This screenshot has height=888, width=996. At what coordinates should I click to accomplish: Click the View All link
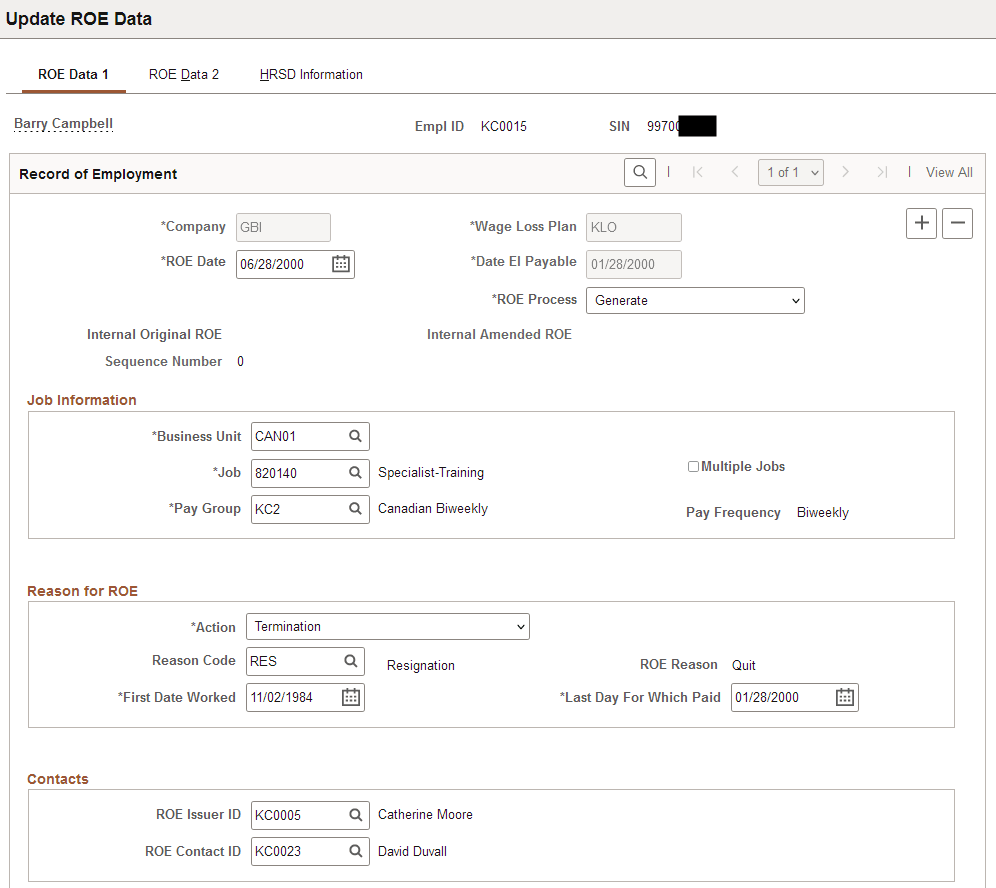949,172
